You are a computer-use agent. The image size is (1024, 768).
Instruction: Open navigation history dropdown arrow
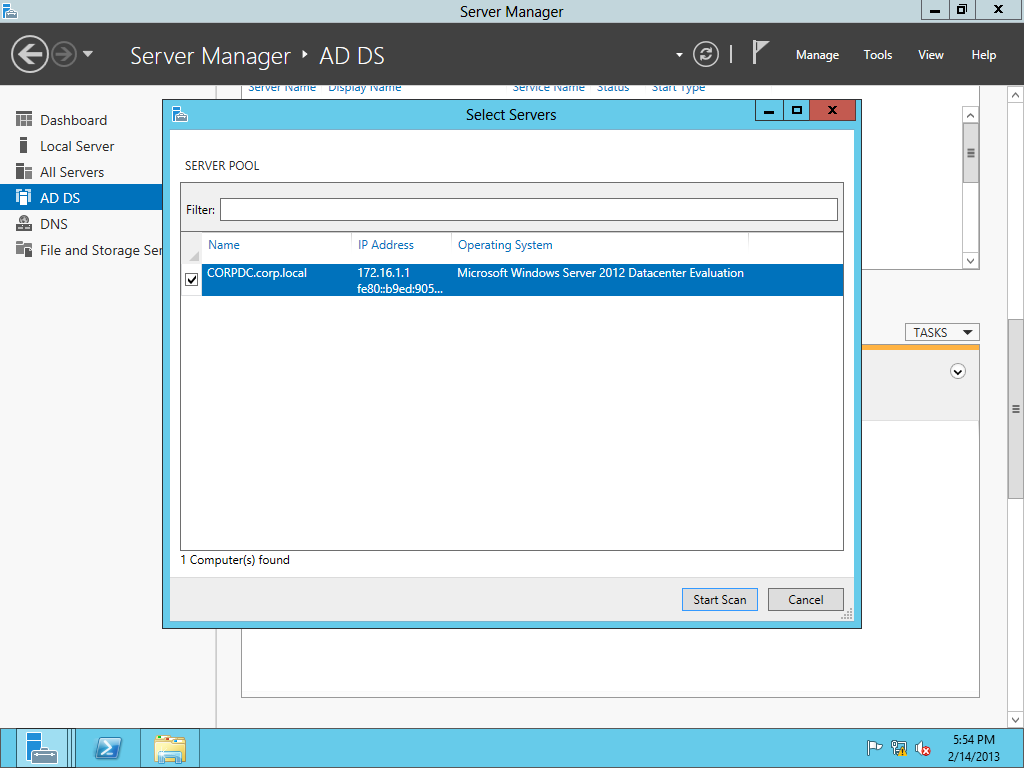(88, 54)
